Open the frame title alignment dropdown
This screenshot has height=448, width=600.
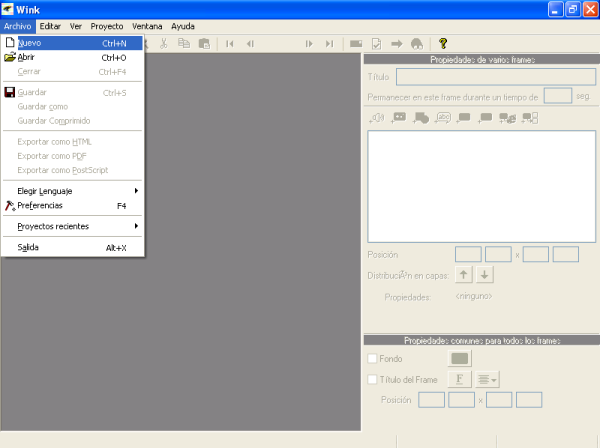tap(487, 379)
